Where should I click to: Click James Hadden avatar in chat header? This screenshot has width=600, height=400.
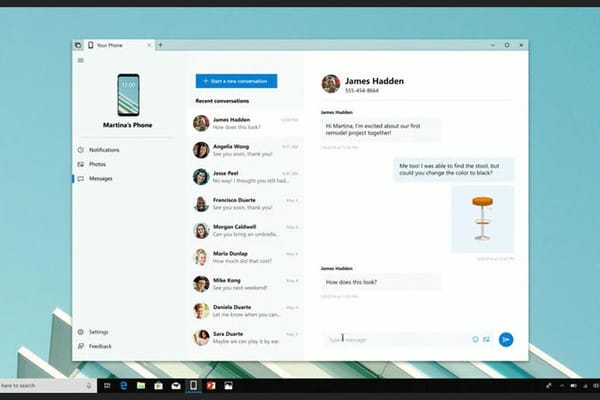[331, 84]
